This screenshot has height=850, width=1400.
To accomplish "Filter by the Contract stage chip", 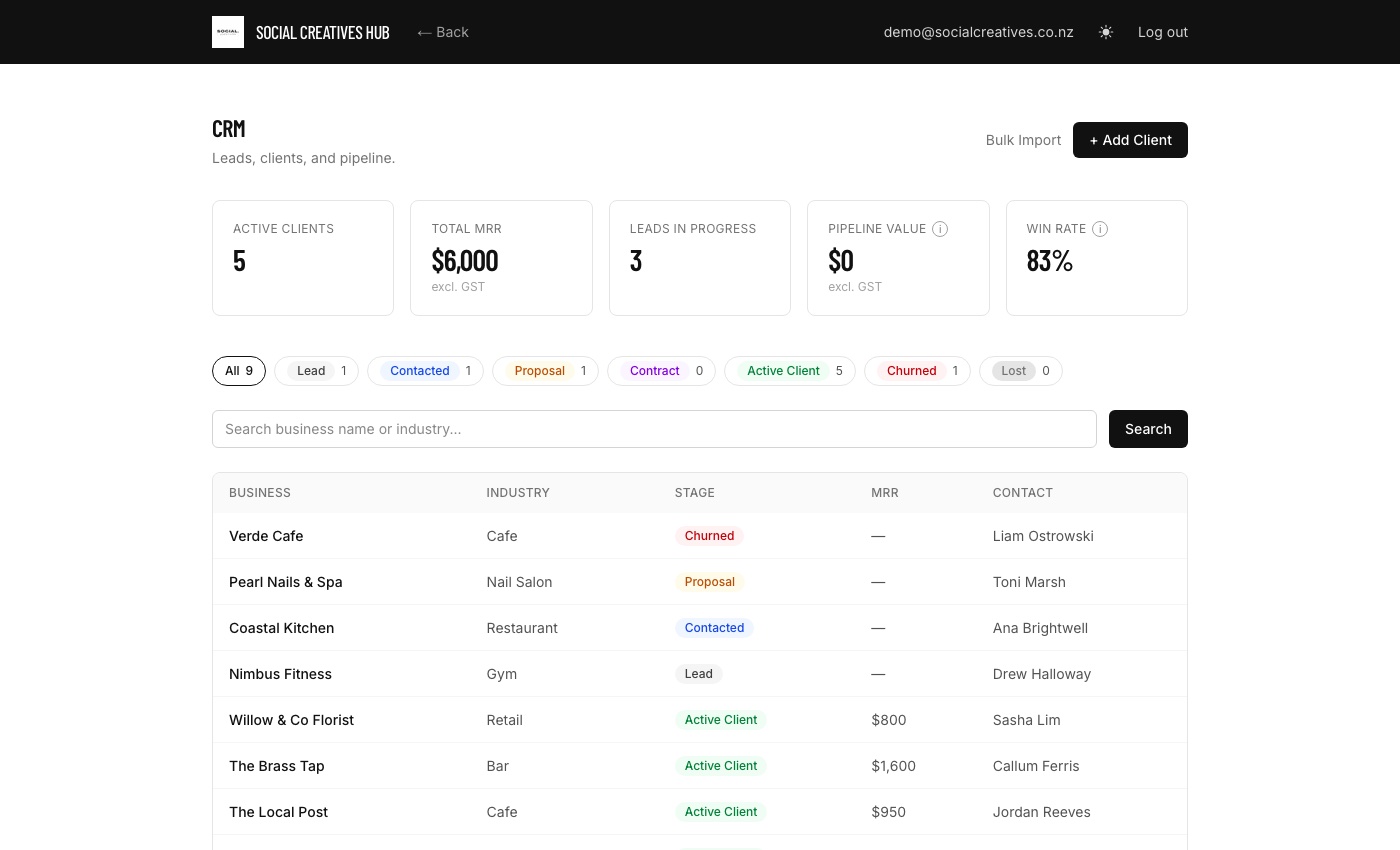I will (x=661, y=371).
